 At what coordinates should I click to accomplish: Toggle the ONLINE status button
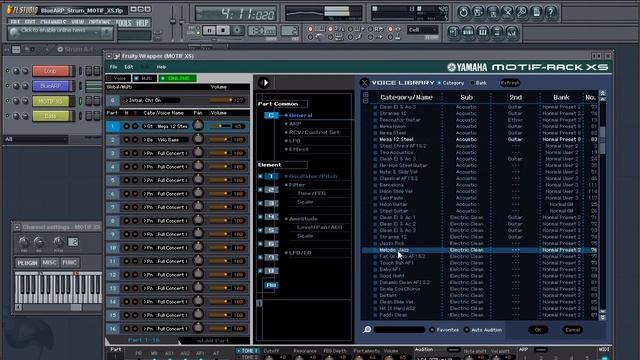177,78
